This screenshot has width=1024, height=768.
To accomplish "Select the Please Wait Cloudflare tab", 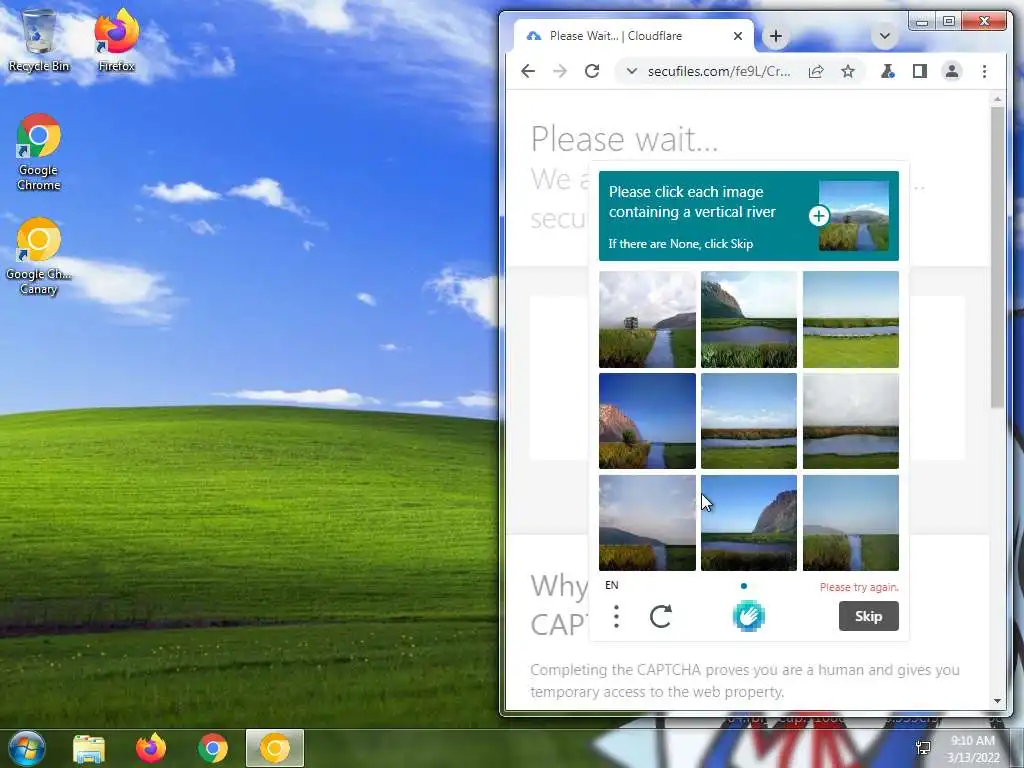I will (x=633, y=36).
